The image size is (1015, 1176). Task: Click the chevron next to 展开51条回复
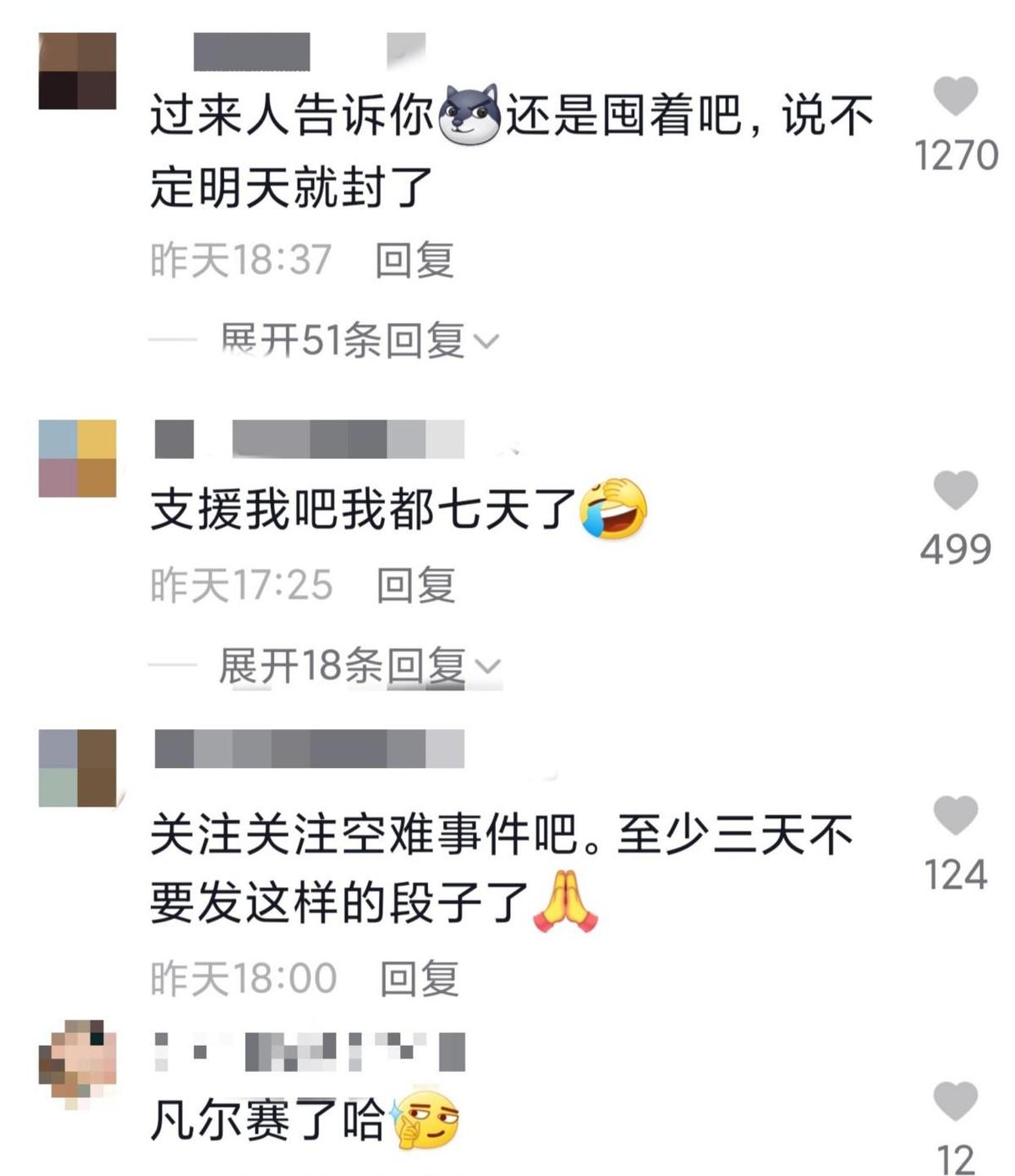click(x=486, y=341)
